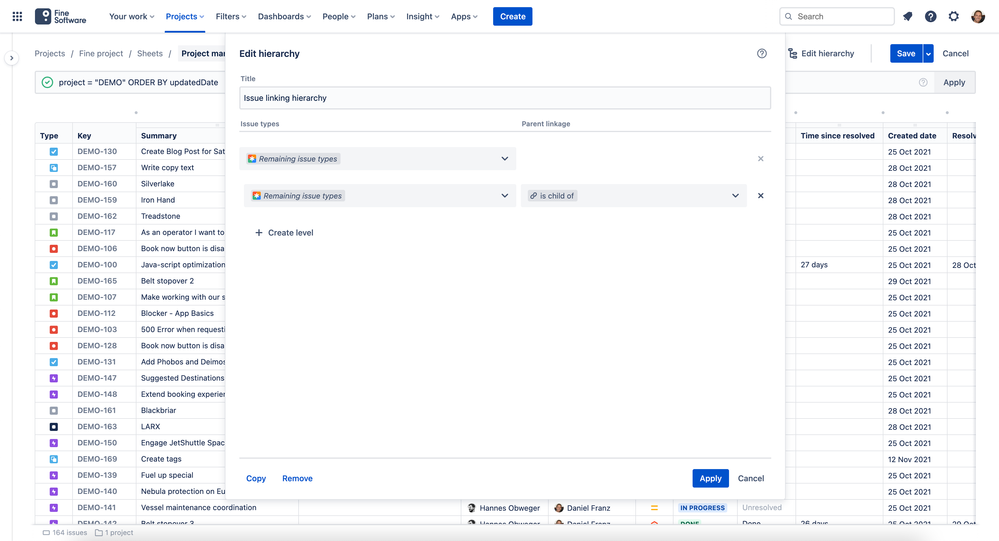
Task: Open the Sheets breadcrumb link
Action: click(x=150, y=54)
